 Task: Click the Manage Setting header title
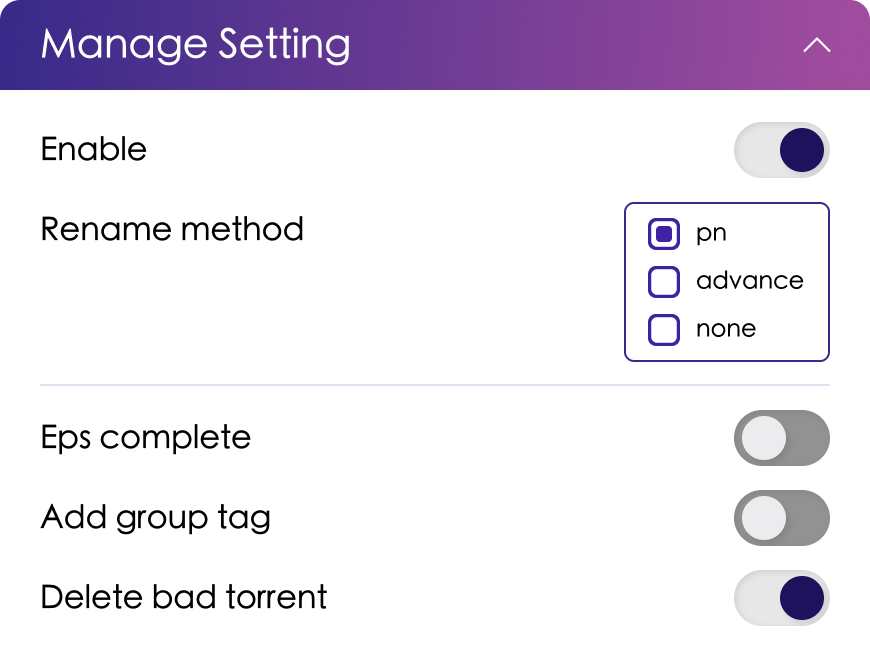196,46
